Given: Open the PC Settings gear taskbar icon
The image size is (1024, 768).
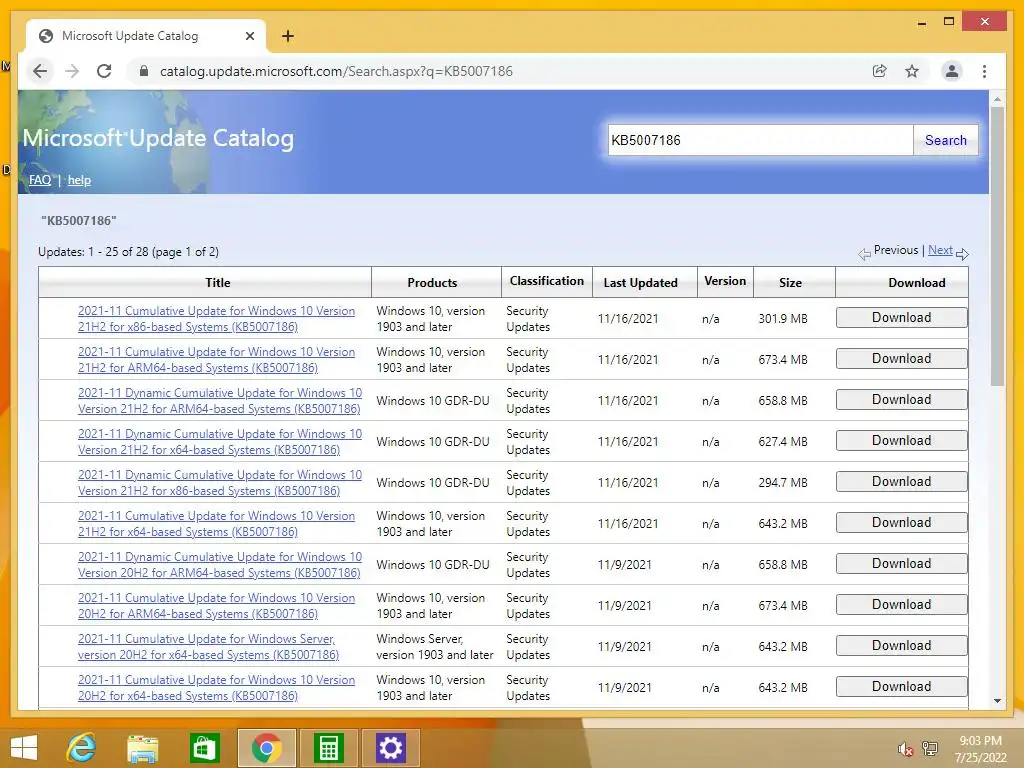Looking at the screenshot, I should (390, 748).
